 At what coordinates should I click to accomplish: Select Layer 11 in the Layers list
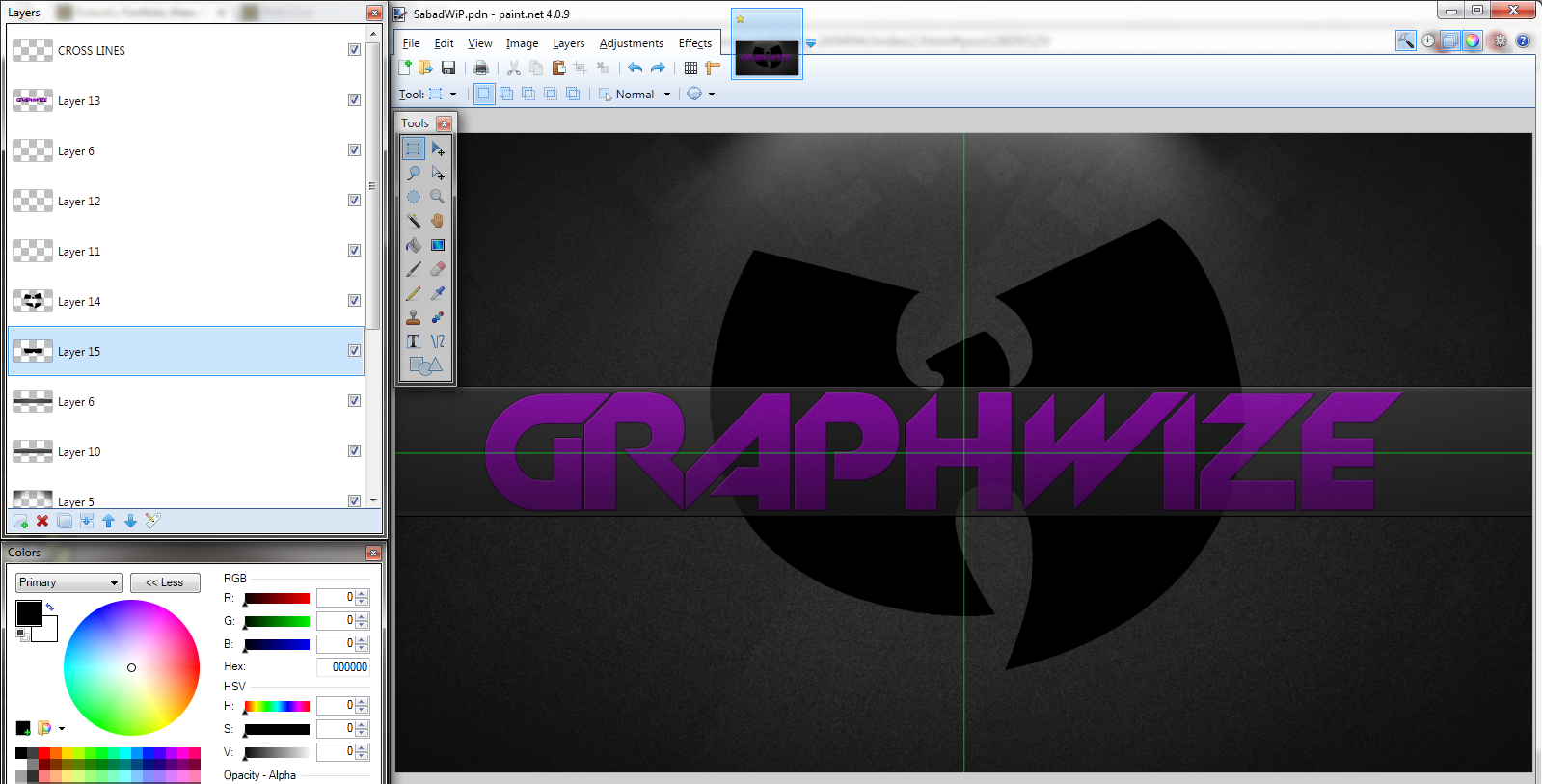[x=186, y=251]
